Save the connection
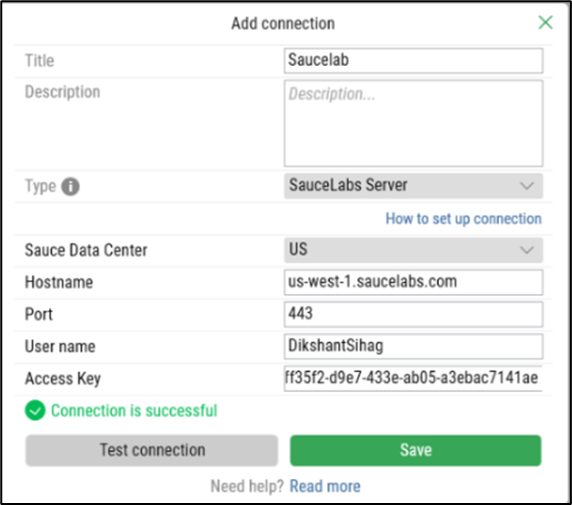The height and width of the screenshot is (505, 572). point(416,450)
